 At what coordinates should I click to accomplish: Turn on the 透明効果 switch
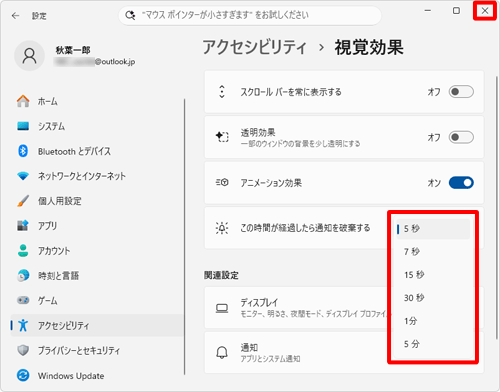pos(461,137)
